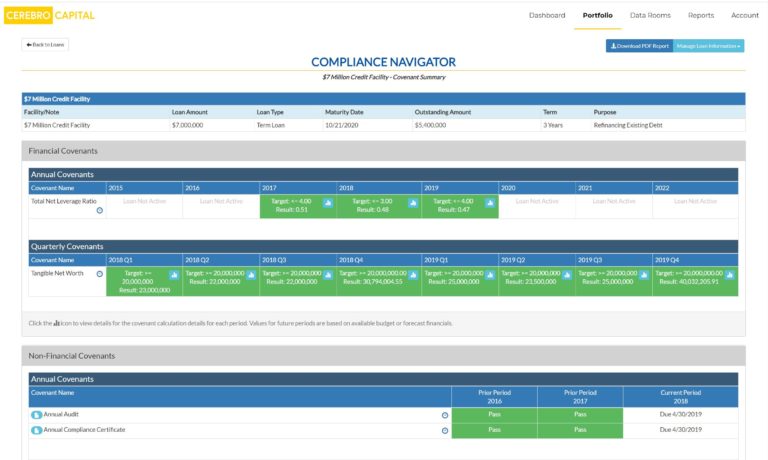768x460 pixels.
Task: Click the Annual Audit covenant name
Action: pos(61,414)
